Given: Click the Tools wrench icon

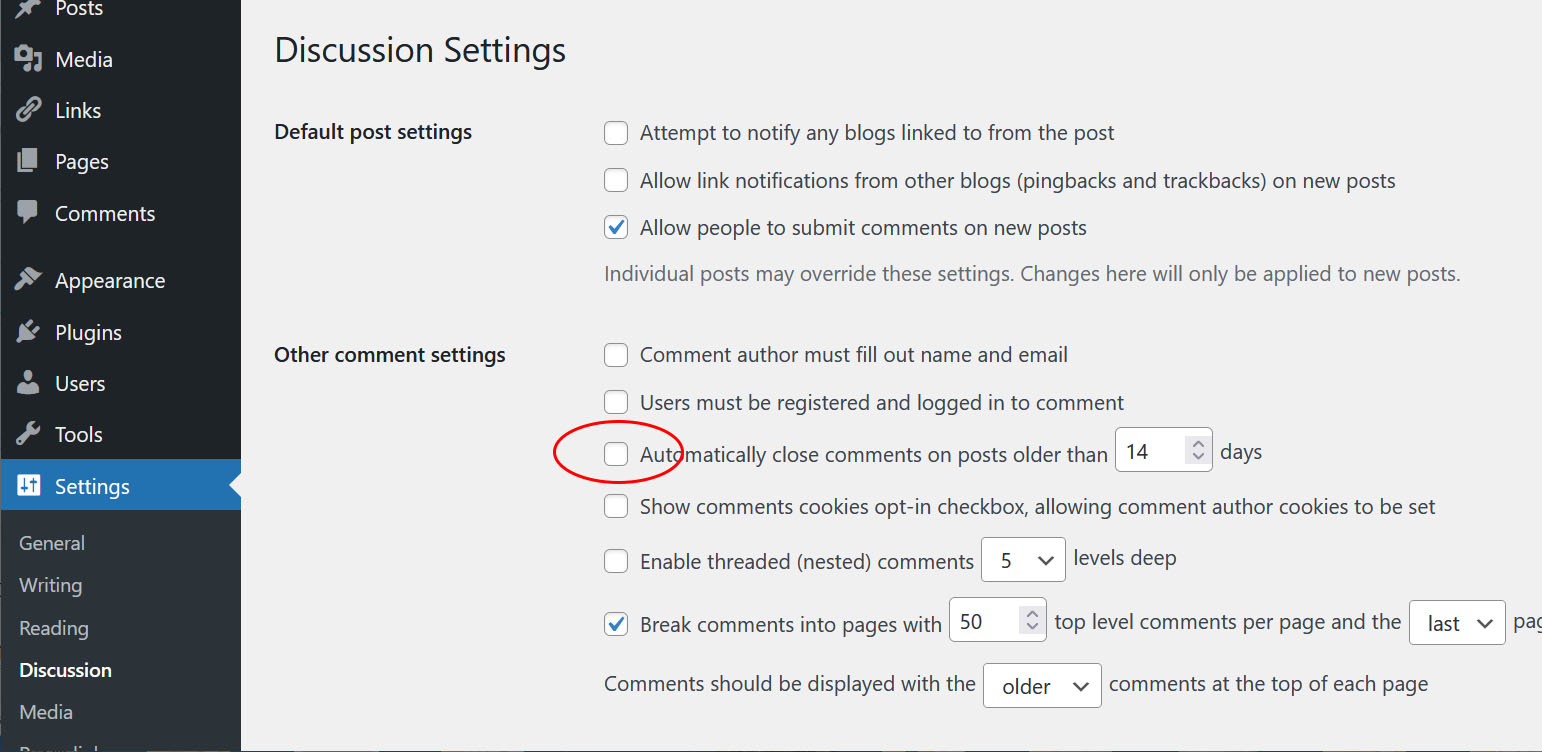Looking at the screenshot, I should coord(28,434).
